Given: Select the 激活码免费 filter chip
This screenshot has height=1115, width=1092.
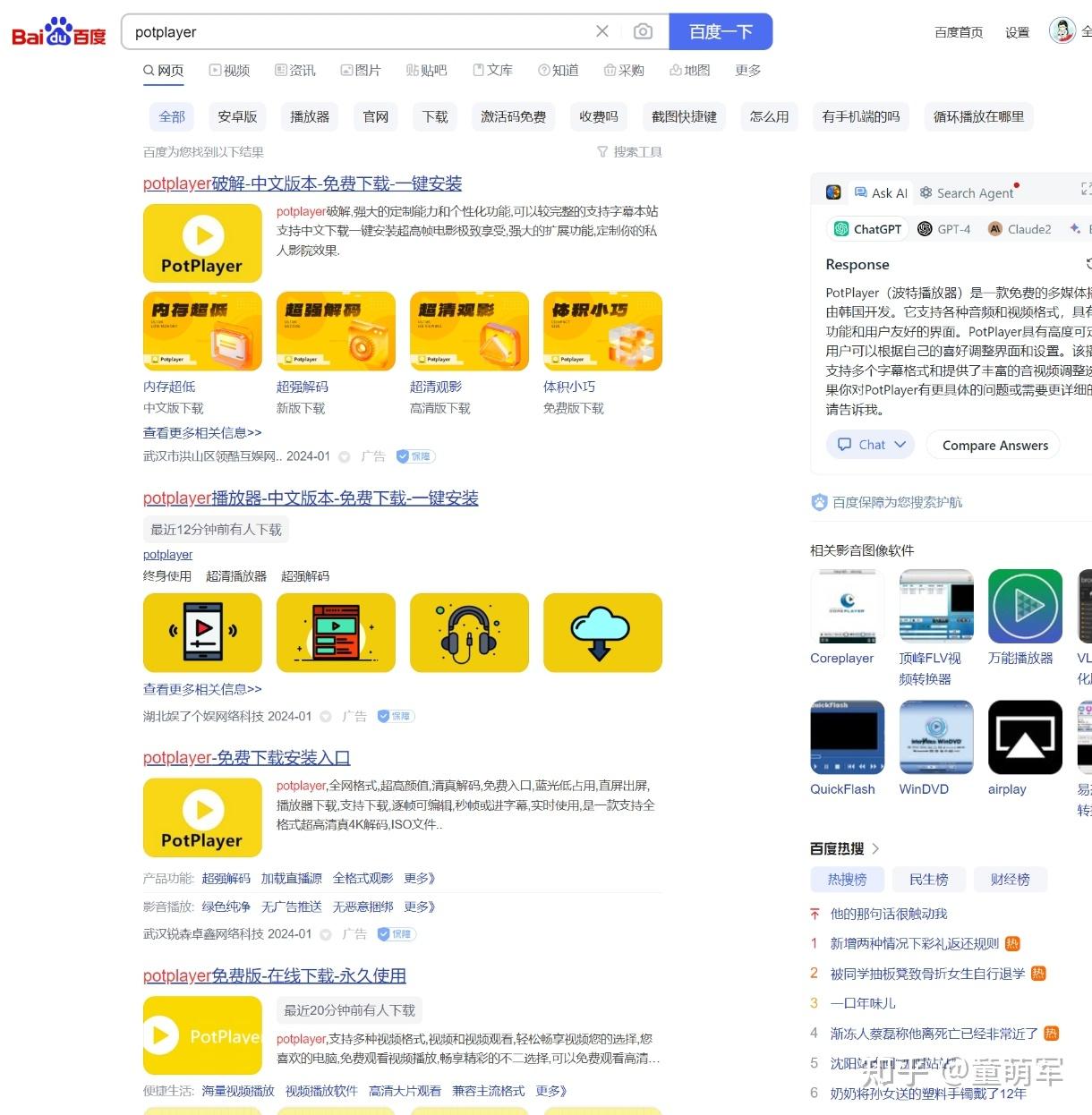Looking at the screenshot, I should click(x=513, y=116).
